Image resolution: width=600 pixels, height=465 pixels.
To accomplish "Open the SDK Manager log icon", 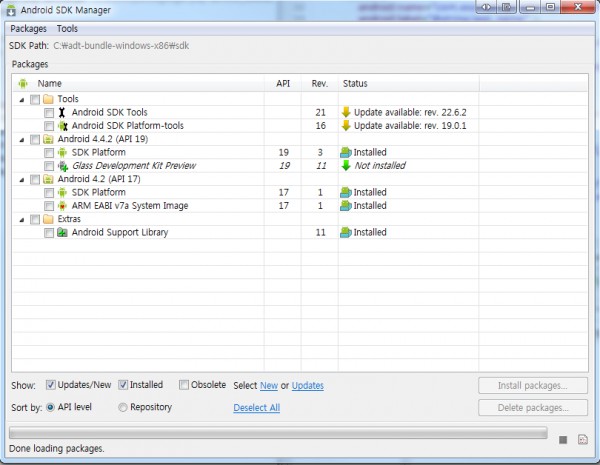I will tap(583, 440).
